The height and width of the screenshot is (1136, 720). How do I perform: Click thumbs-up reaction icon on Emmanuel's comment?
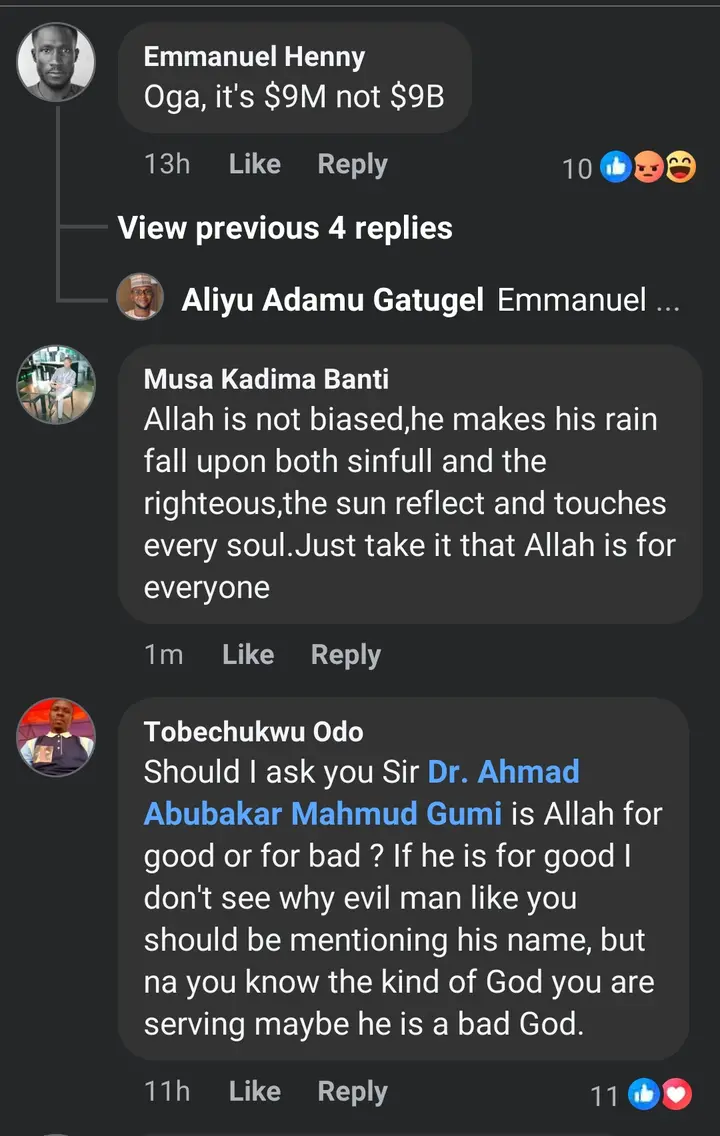pyautogui.click(x=615, y=168)
